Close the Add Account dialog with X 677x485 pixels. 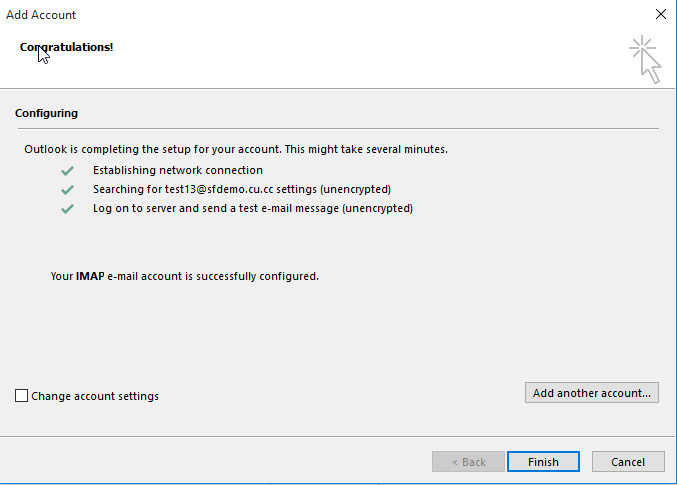pyautogui.click(x=661, y=14)
